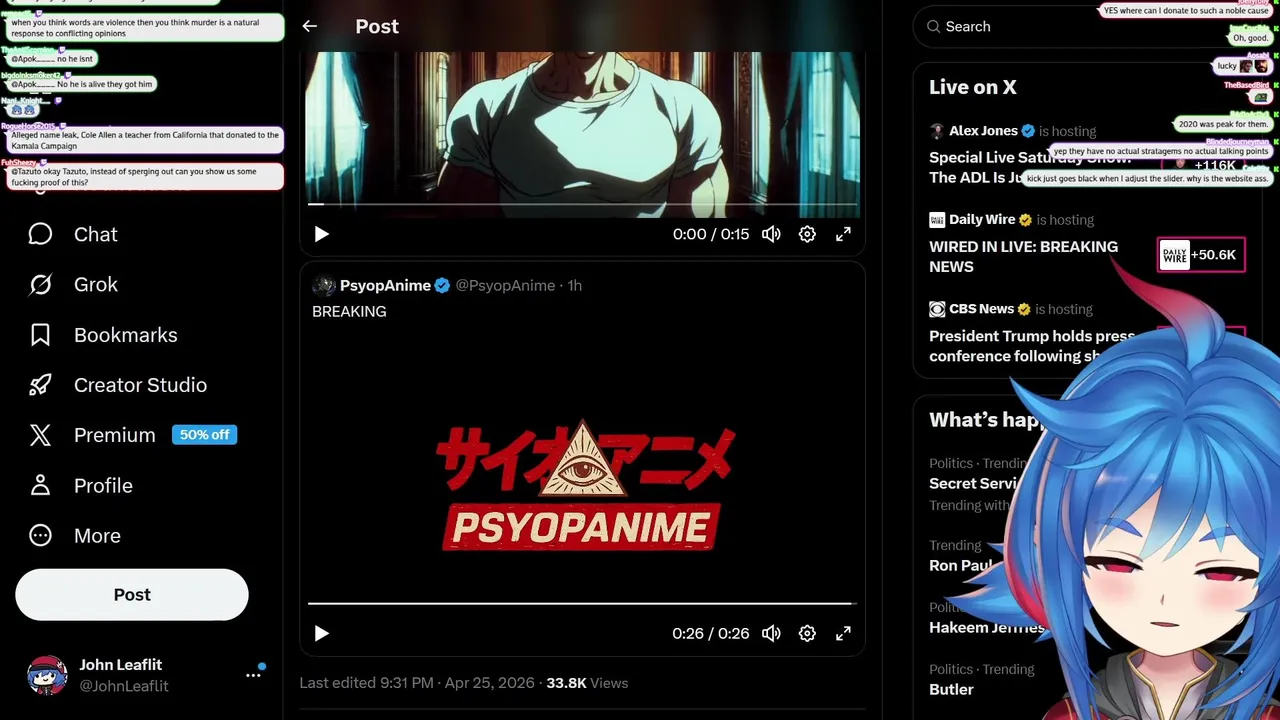1280x720 pixels.
Task: Play the PsyopAnime 0:26 video
Action: pos(321,633)
